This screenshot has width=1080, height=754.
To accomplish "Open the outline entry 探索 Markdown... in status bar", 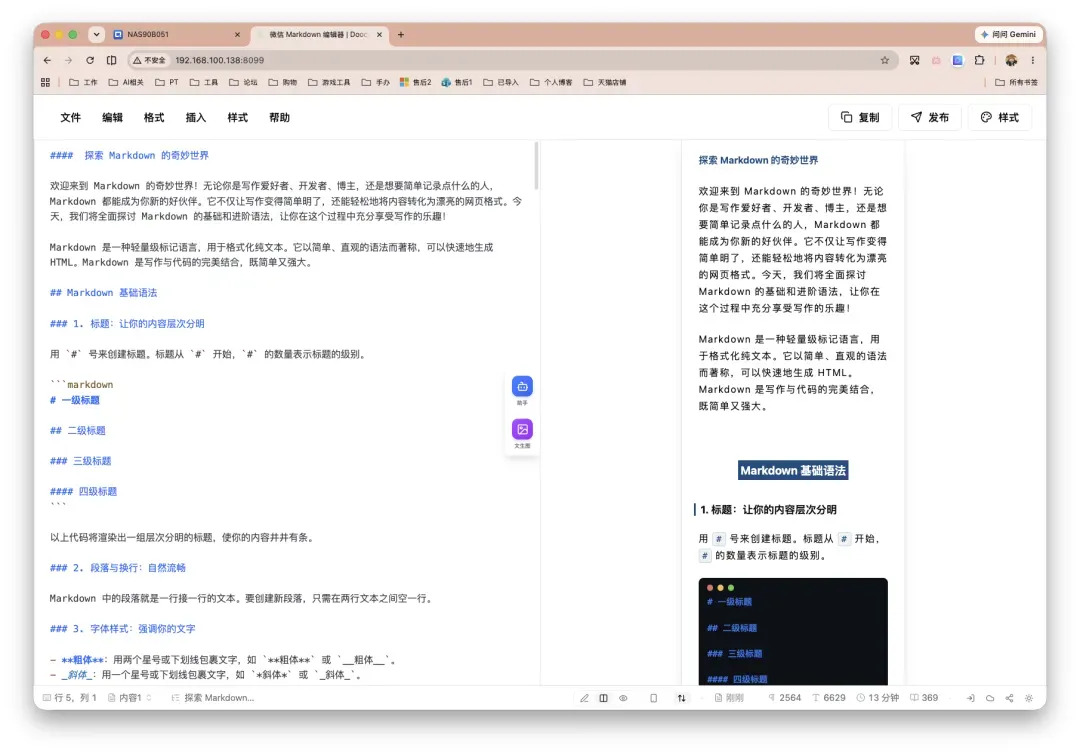I will (213, 698).
